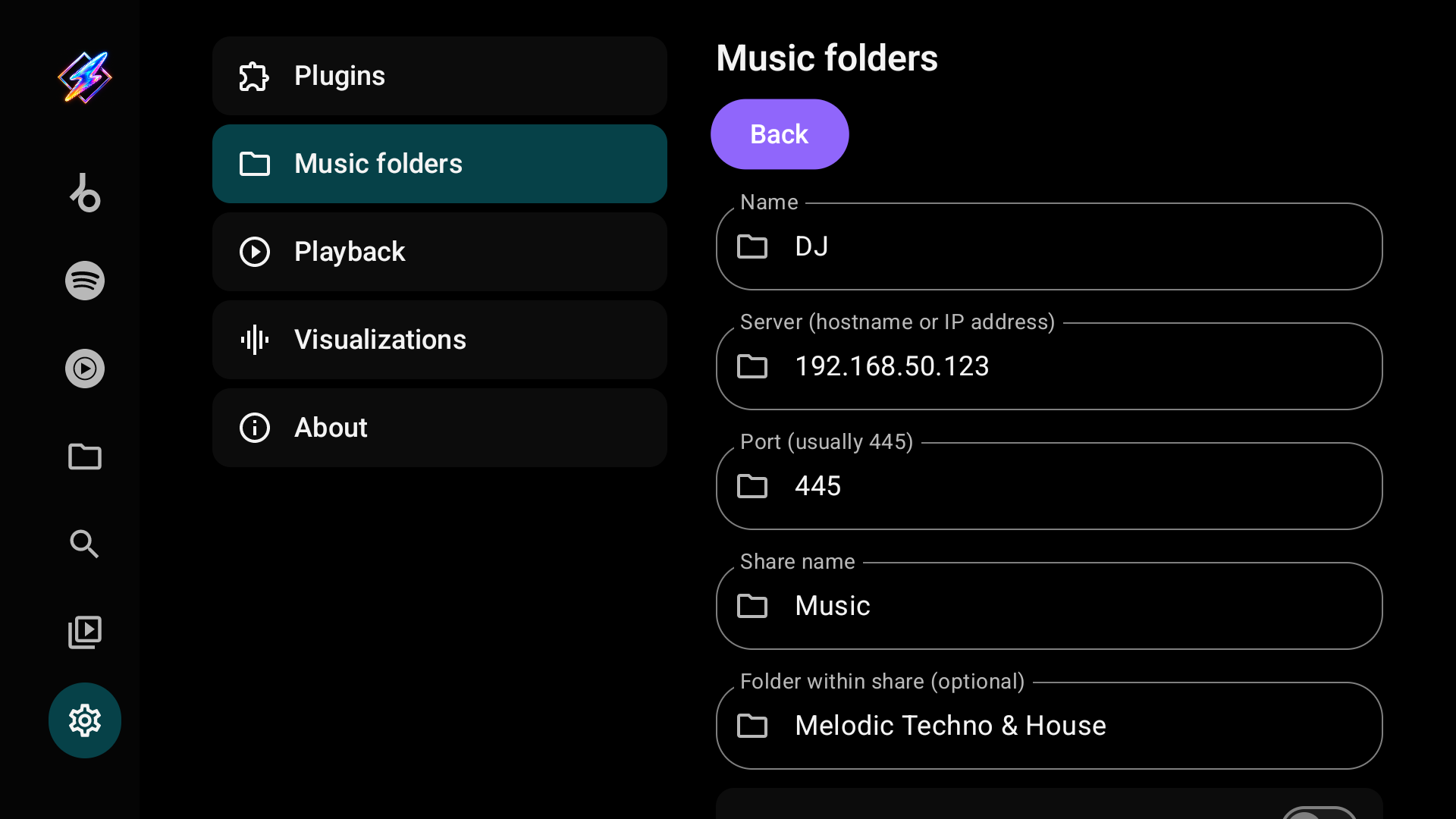Click the puzzle piece icon beside Plugins

pyautogui.click(x=254, y=76)
